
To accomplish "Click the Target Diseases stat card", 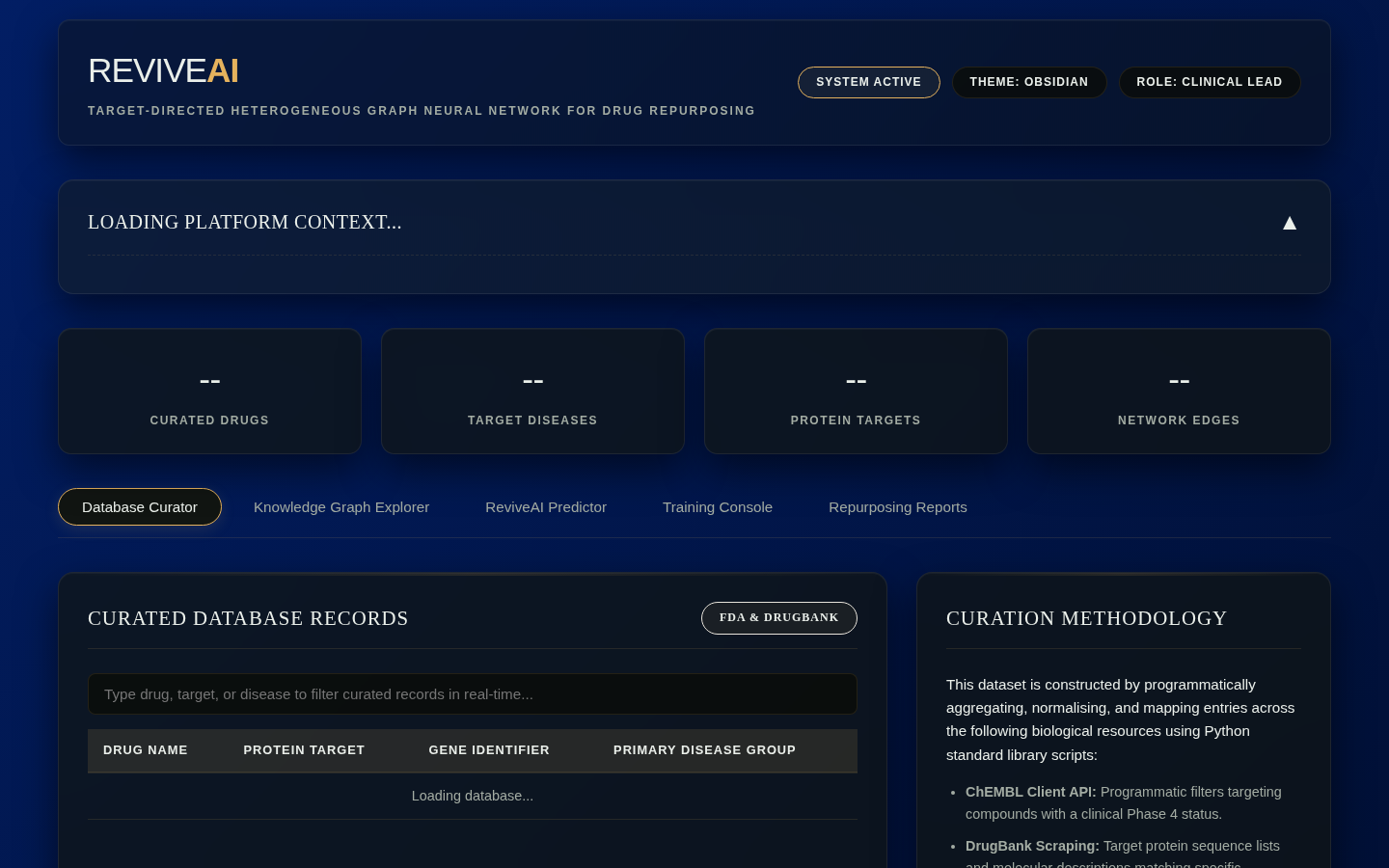I will (533, 392).
